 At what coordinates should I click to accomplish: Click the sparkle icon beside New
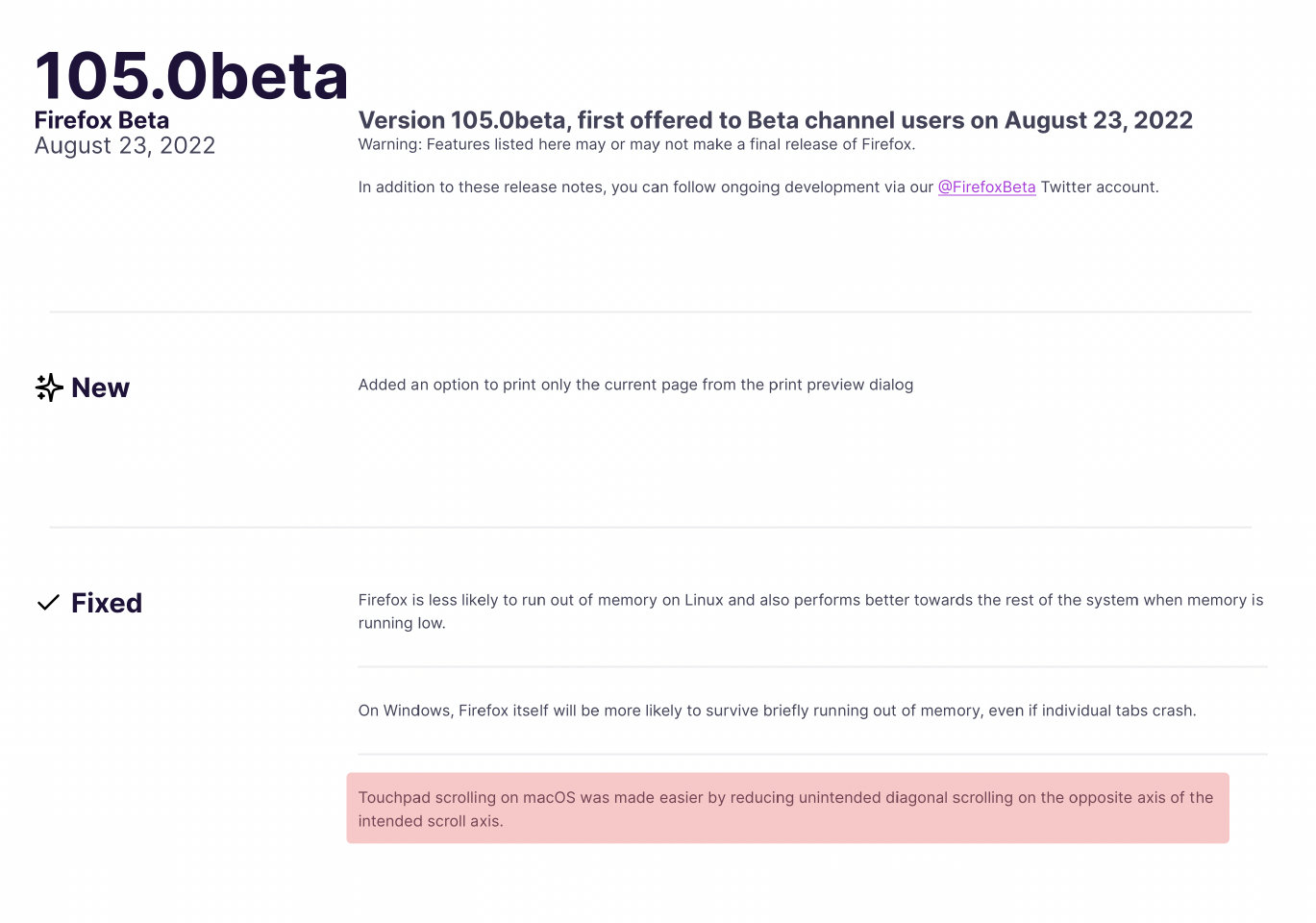(x=49, y=387)
